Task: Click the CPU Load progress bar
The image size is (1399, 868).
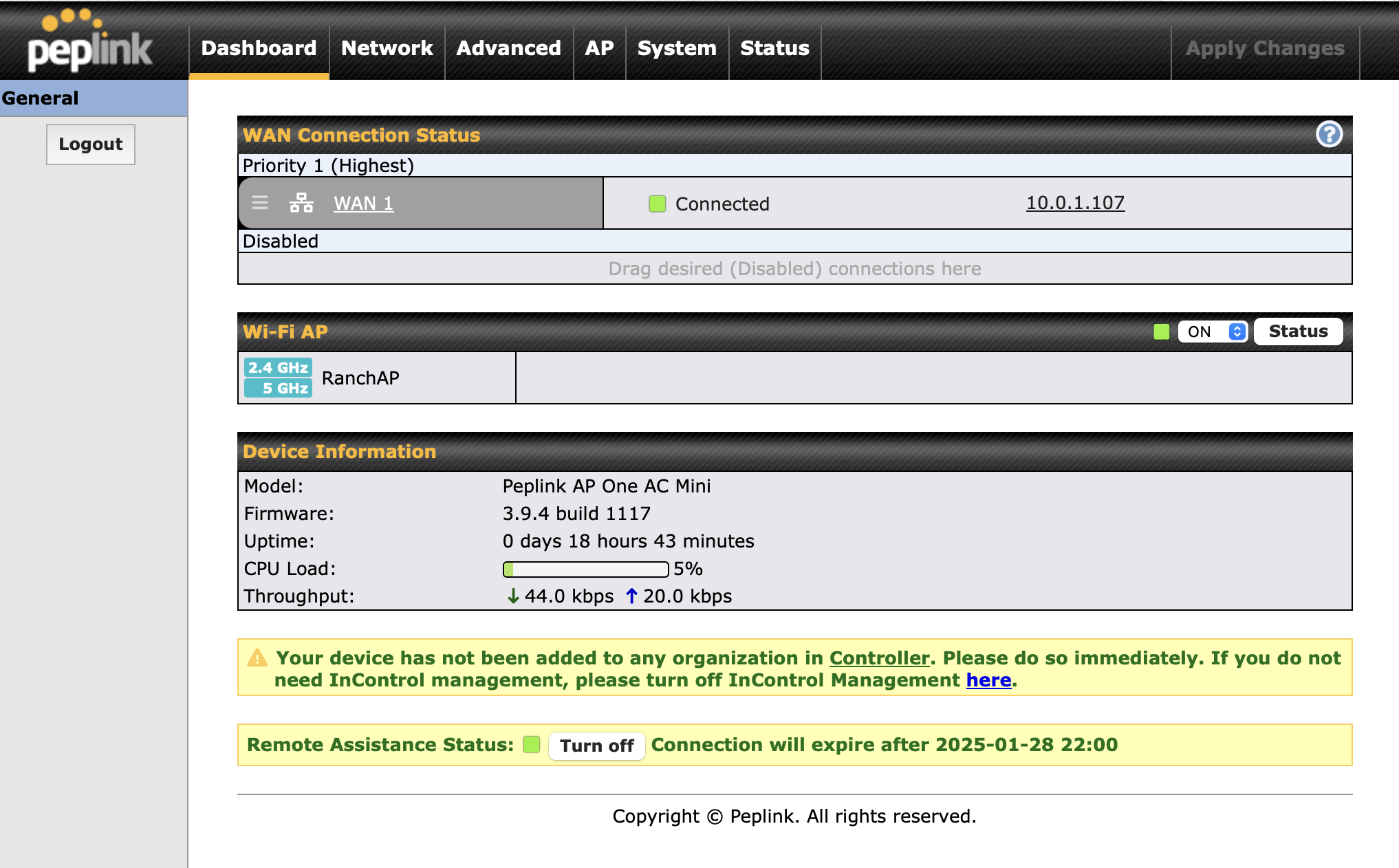Action: tap(585, 569)
